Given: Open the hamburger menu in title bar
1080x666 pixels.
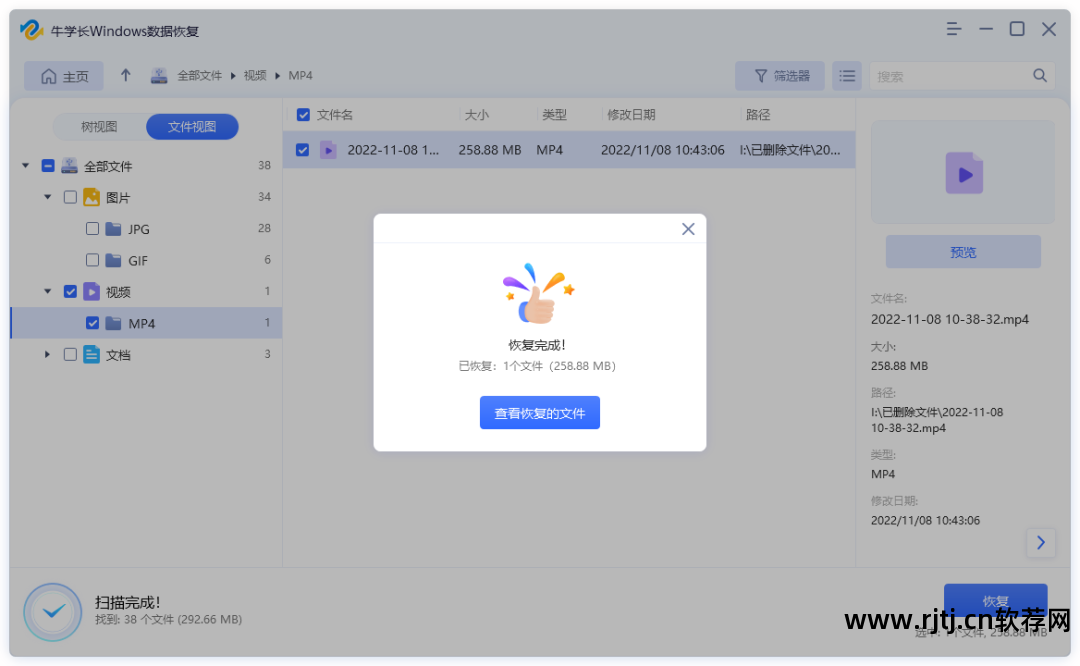Looking at the screenshot, I should click(x=955, y=30).
